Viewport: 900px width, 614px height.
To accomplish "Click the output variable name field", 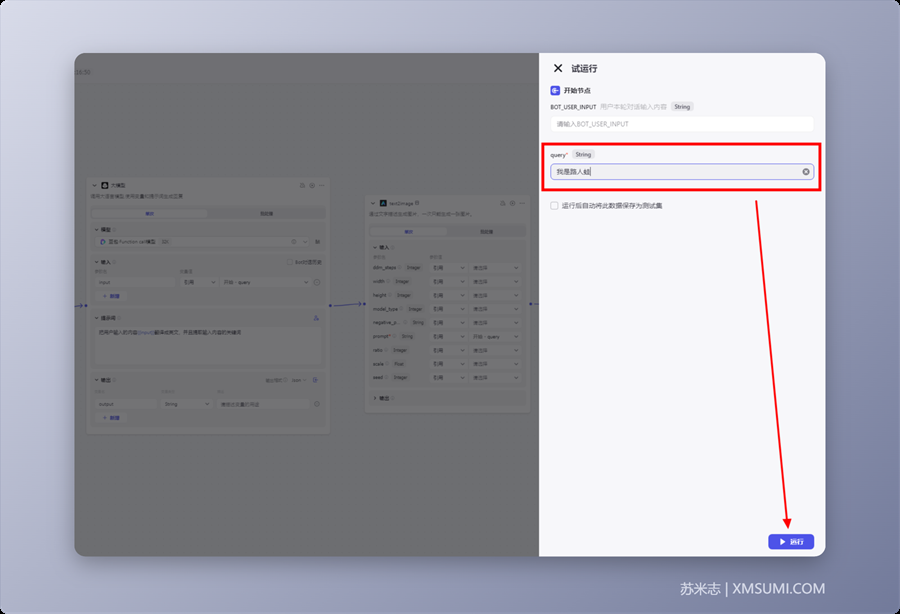I will click(x=126, y=404).
